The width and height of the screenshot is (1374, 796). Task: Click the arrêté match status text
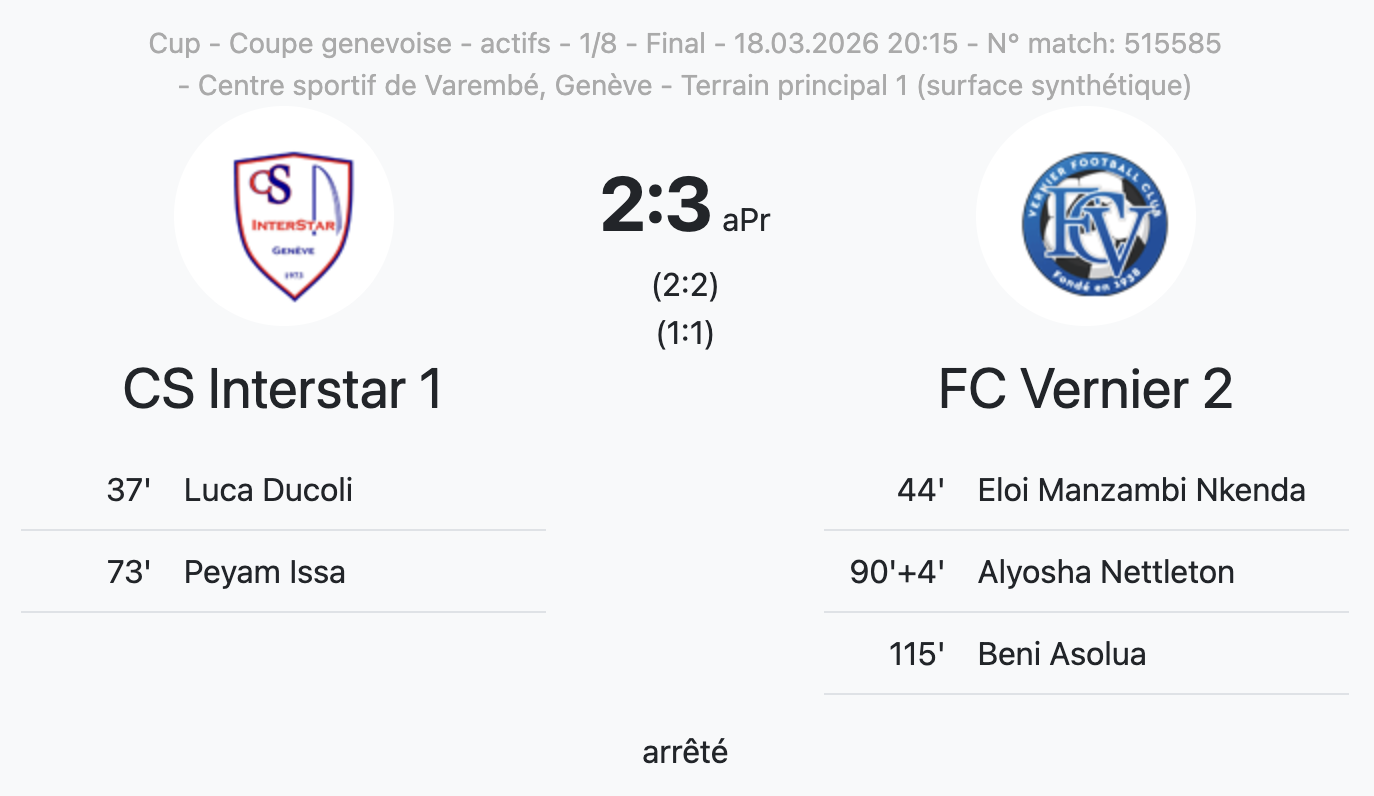pos(685,752)
